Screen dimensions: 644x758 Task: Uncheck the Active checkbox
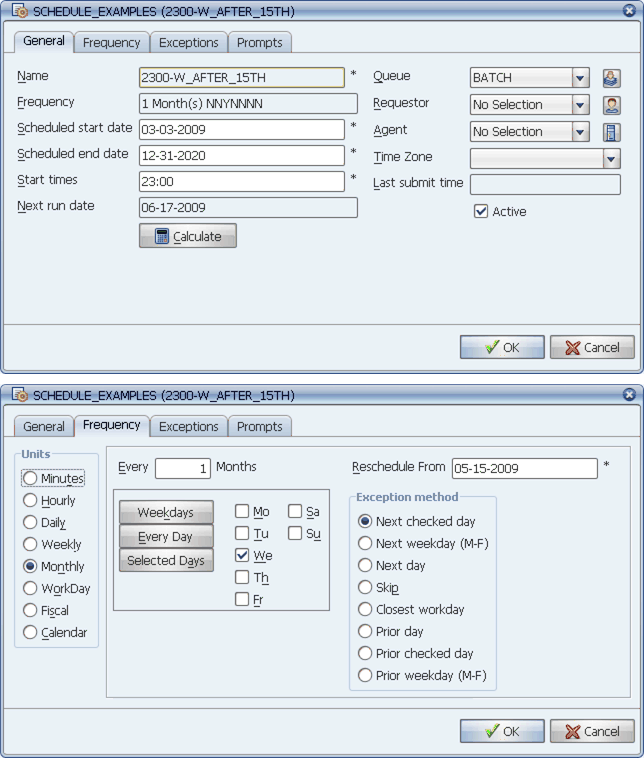coord(481,211)
